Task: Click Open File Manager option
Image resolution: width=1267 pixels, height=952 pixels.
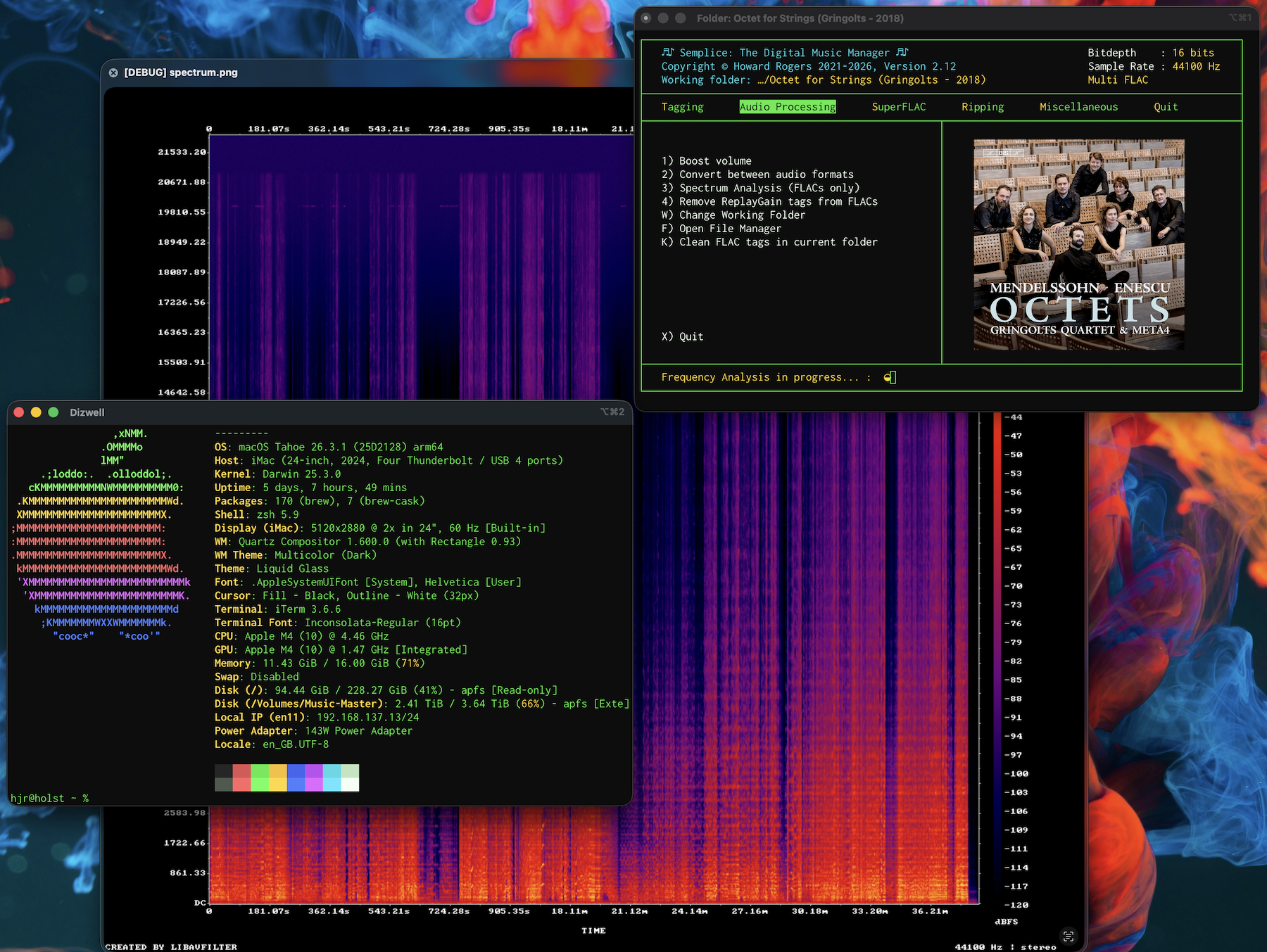Action: pyautogui.click(x=721, y=229)
